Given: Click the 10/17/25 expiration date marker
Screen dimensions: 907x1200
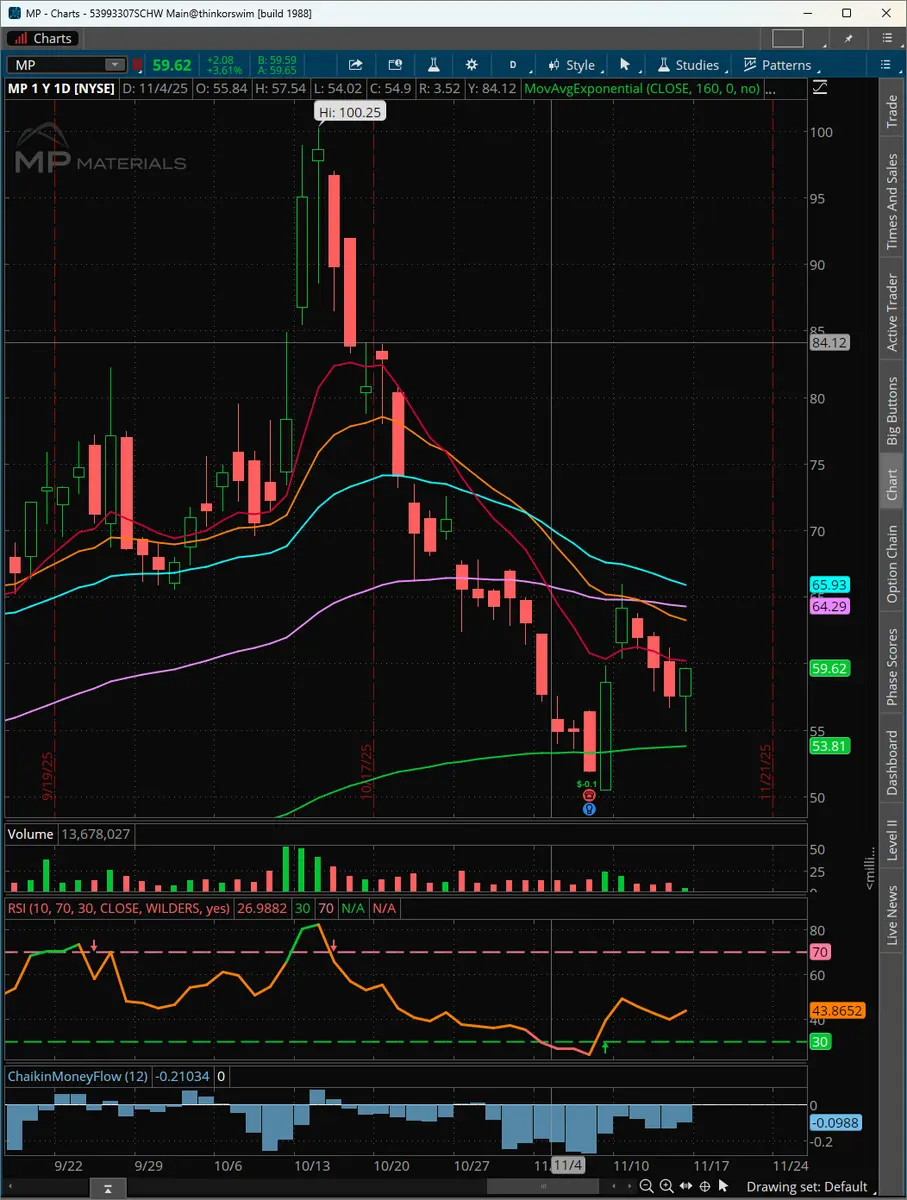Looking at the screenshot, I should tap(367, 772).
